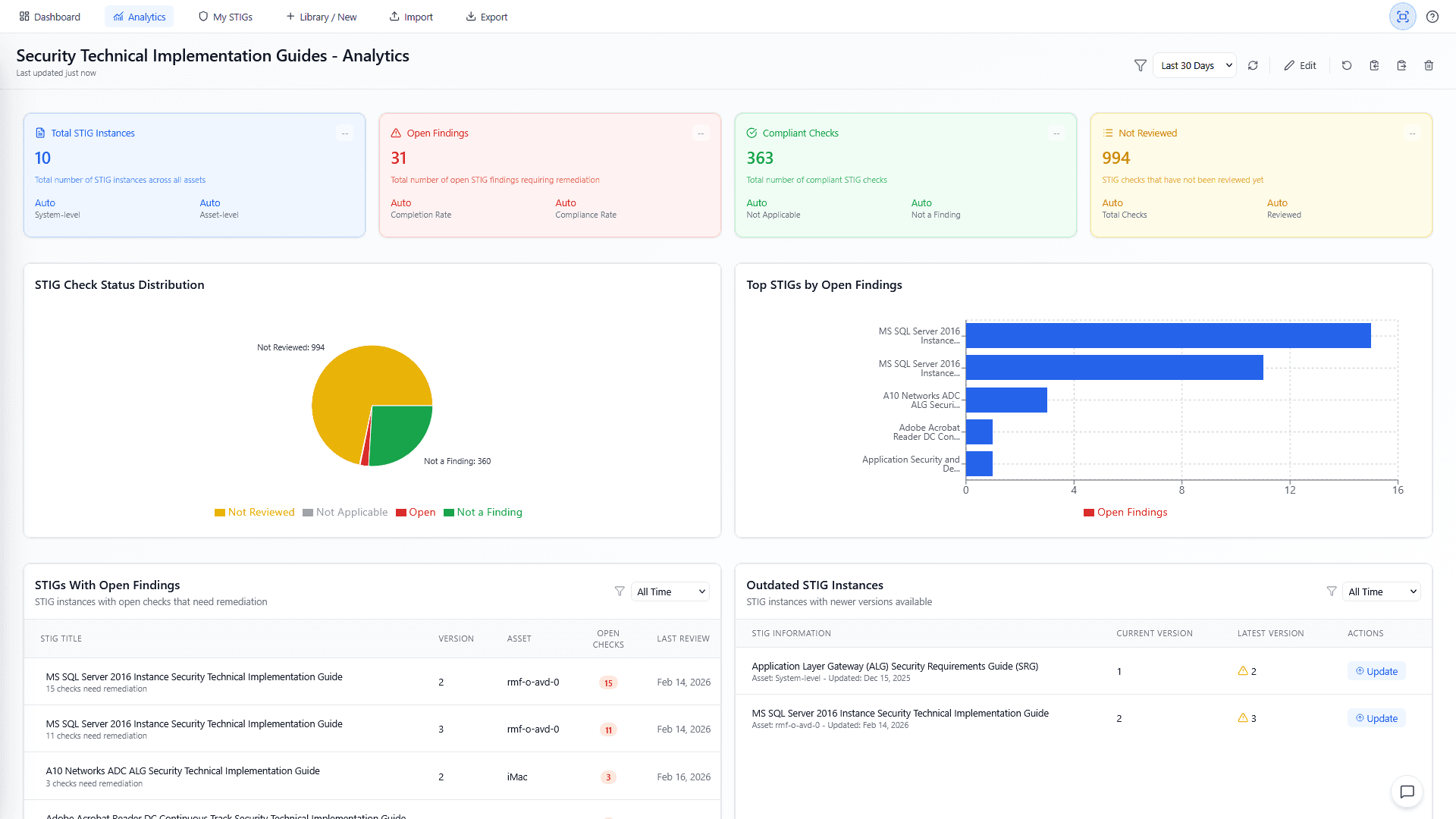Image resolution: width=1456 pixels, height=819 pixels.
Task: Open the chat bubble in bottom corner
Action: (x=1407, y=792)
